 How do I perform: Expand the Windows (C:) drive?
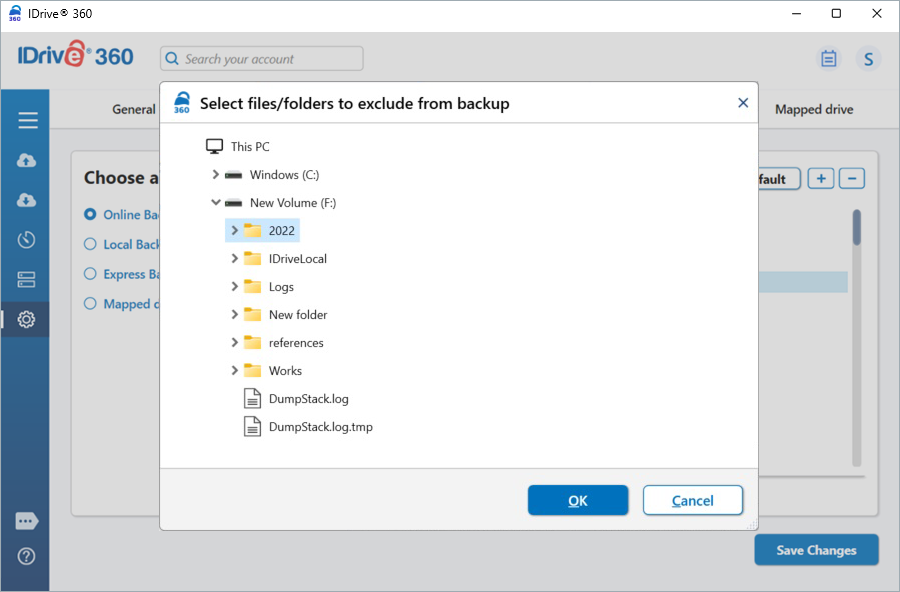tap(215, 175)
